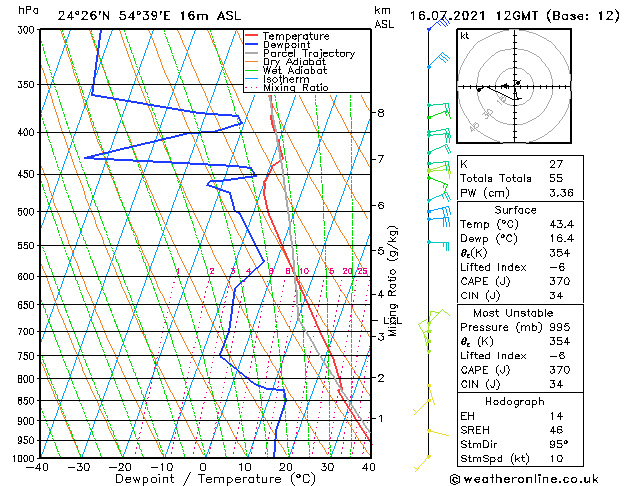The image size is (629, 486).
Task: Click the EH value 14
Action: click(556, 416)
